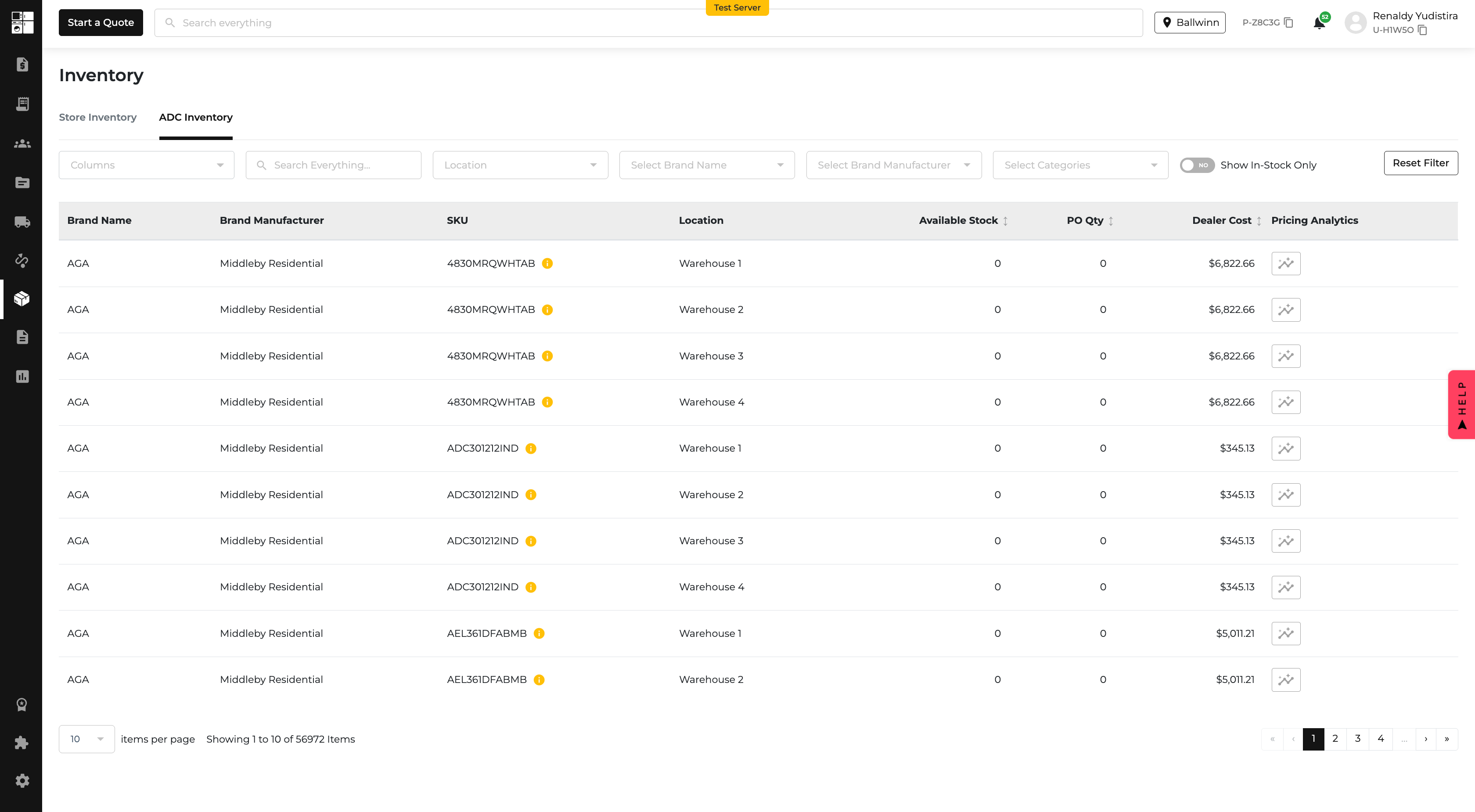
Task: Click info icon beside AEL361DFABMB Warehouse 2
Action: (x=539, y=680)
